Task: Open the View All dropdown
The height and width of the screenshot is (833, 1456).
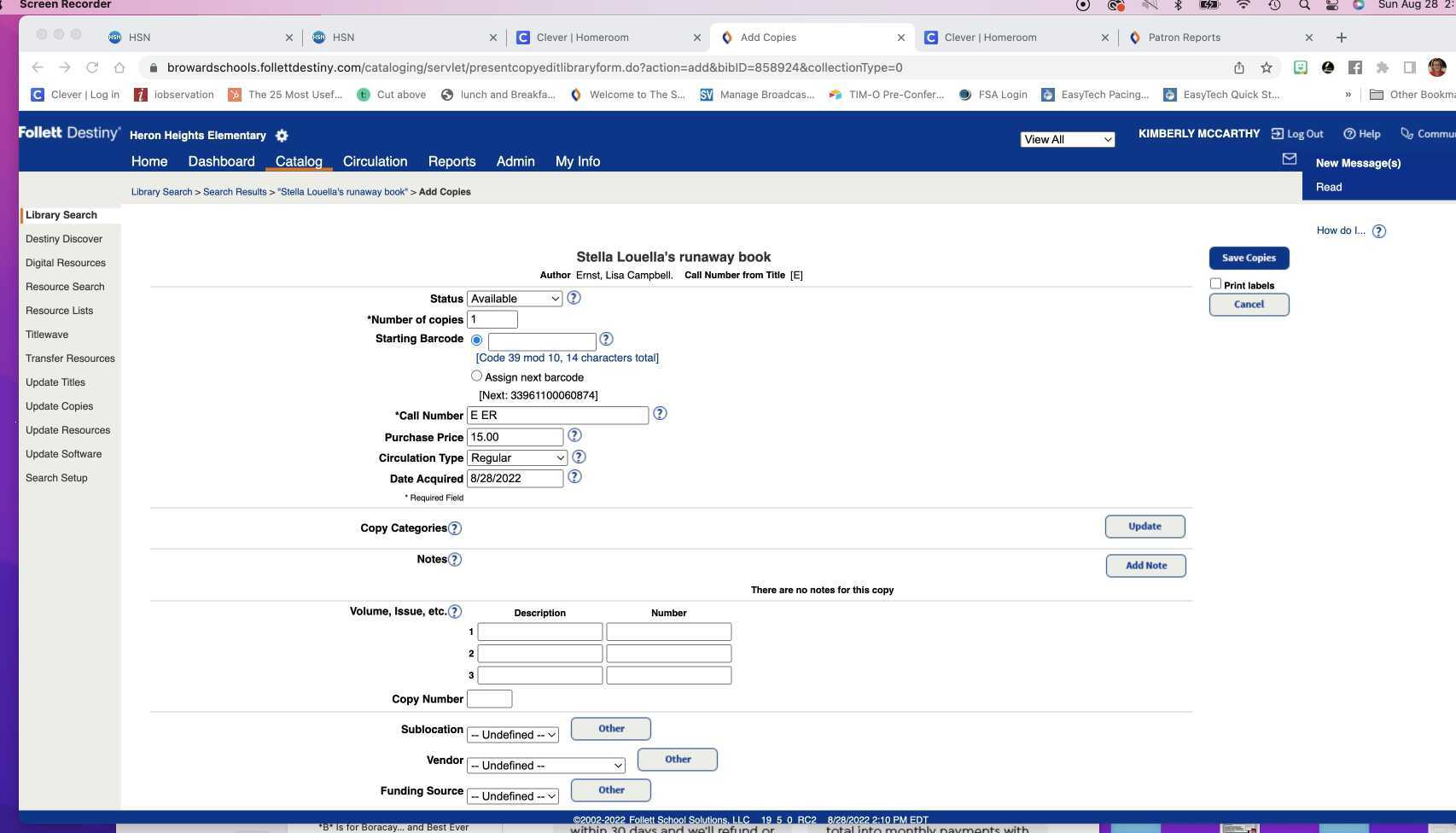Action: pyautogui.click(x=1067, y=139)
